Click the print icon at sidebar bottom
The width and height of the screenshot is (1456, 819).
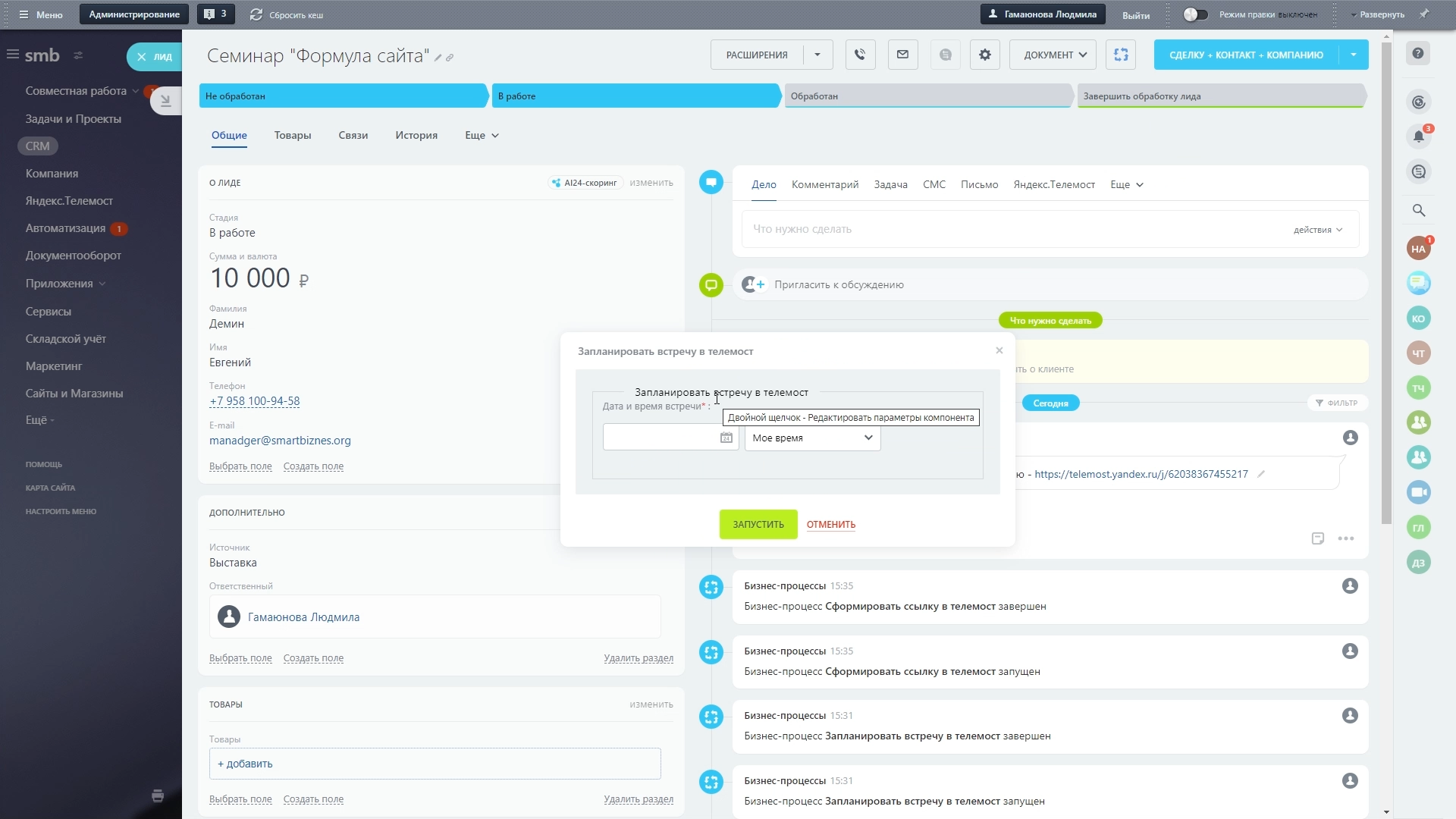158,795
